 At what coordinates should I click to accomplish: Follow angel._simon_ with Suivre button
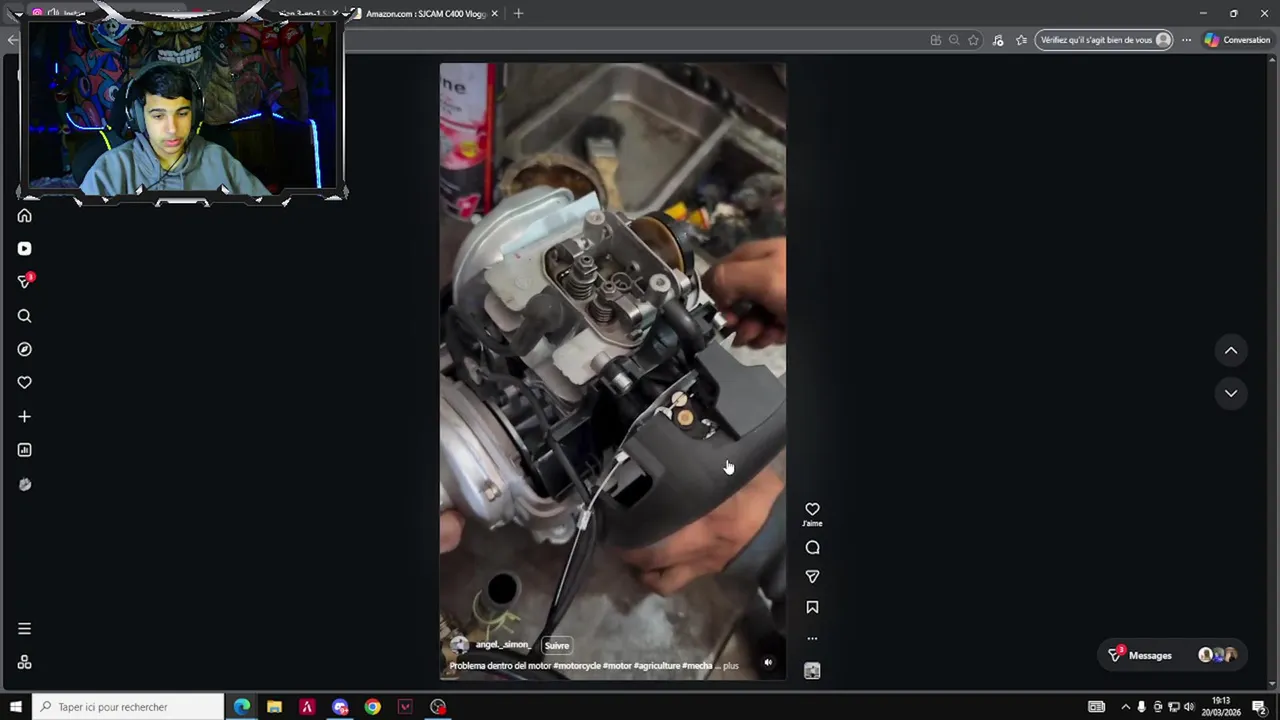click(x=556, y=646)
